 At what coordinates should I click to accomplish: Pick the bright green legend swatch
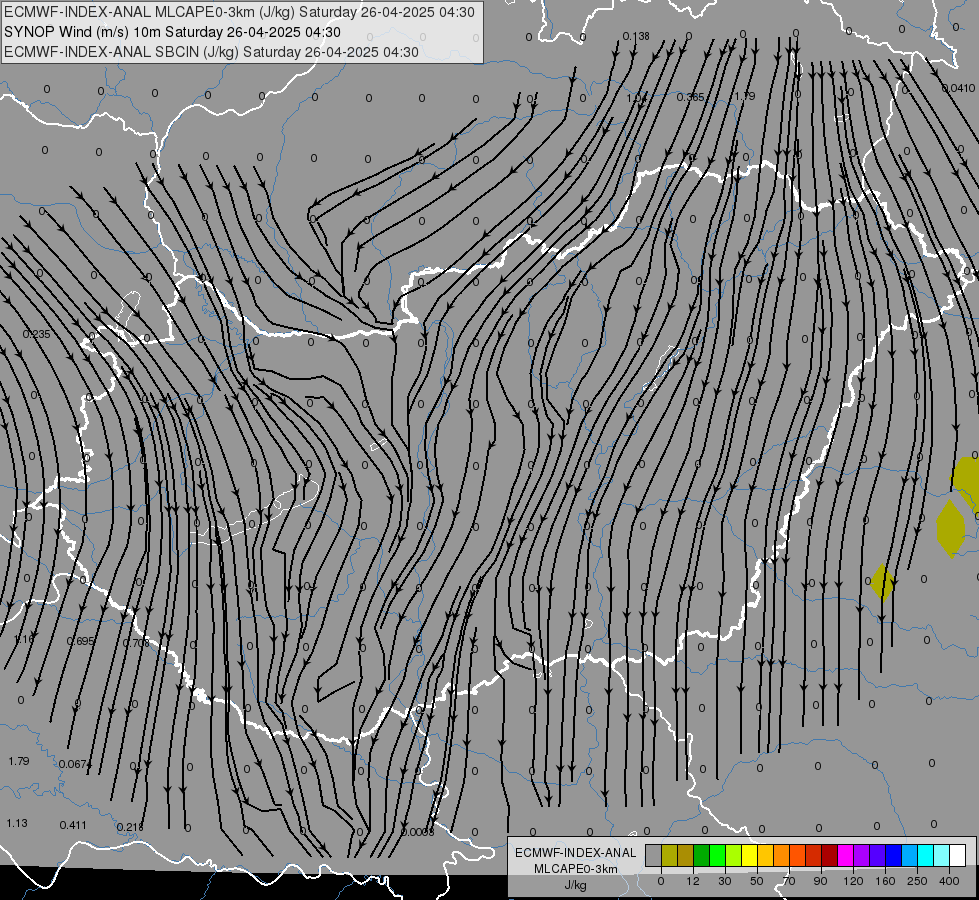[x=717, y=855]
